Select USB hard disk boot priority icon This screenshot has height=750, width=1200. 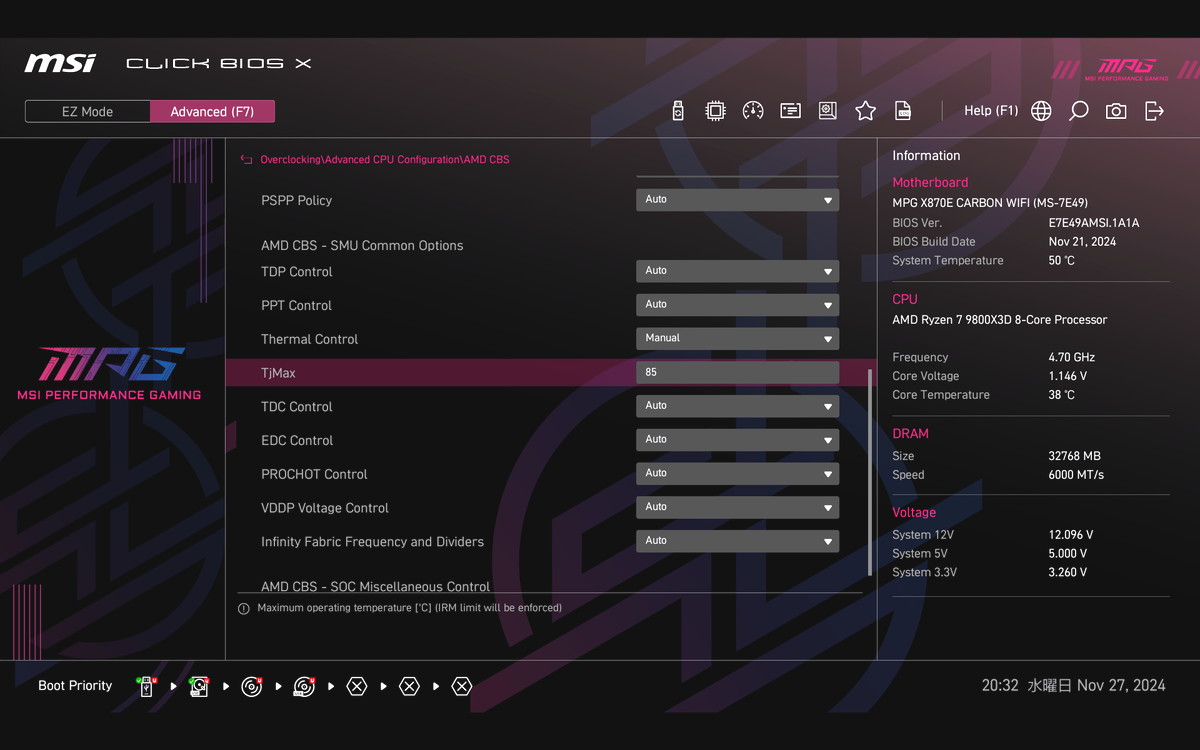click(199, 686)
